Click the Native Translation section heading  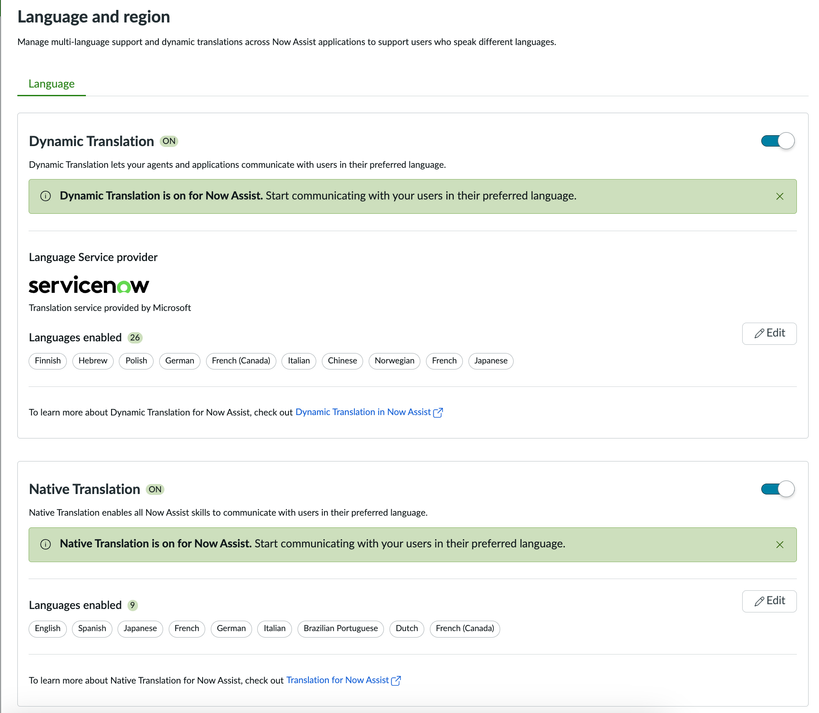click(85, 489)
